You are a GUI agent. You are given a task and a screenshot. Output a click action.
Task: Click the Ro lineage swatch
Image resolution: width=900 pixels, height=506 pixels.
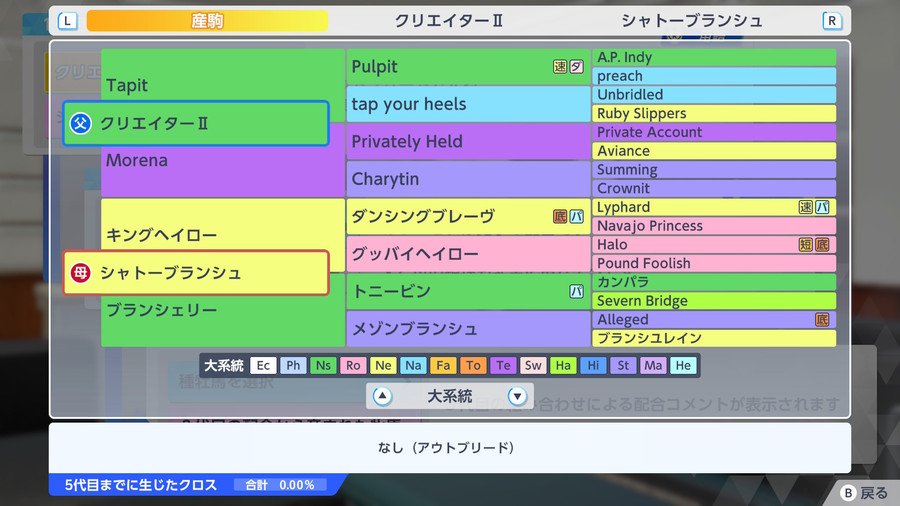tap(353, 365)
